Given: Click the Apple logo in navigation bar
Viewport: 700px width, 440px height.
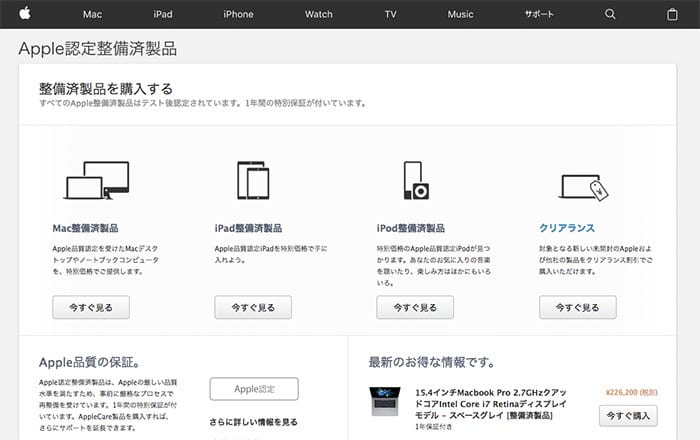Looking at the screenshot, I should pos(25,13).
